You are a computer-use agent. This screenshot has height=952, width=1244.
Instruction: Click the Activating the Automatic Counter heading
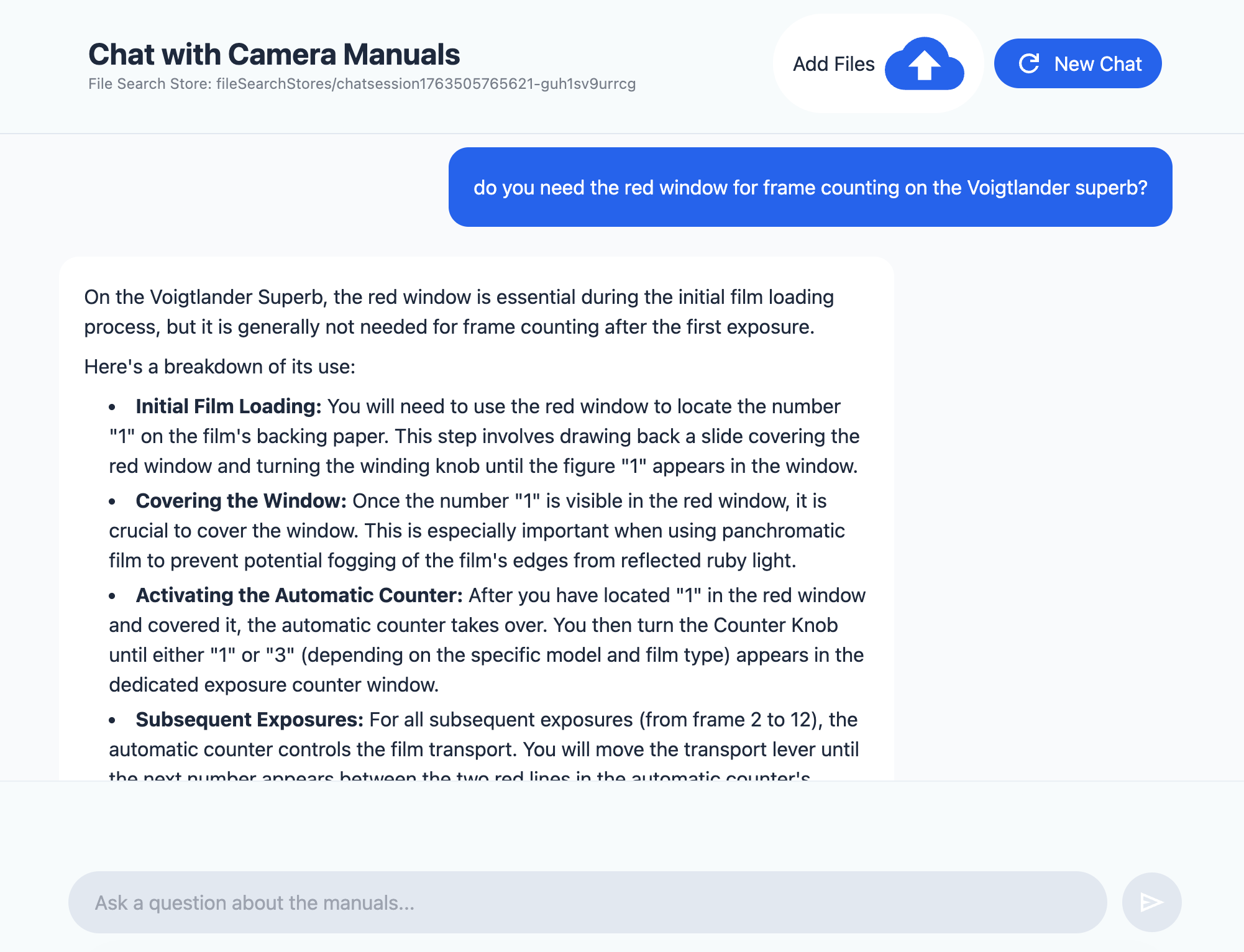point(299,595)
